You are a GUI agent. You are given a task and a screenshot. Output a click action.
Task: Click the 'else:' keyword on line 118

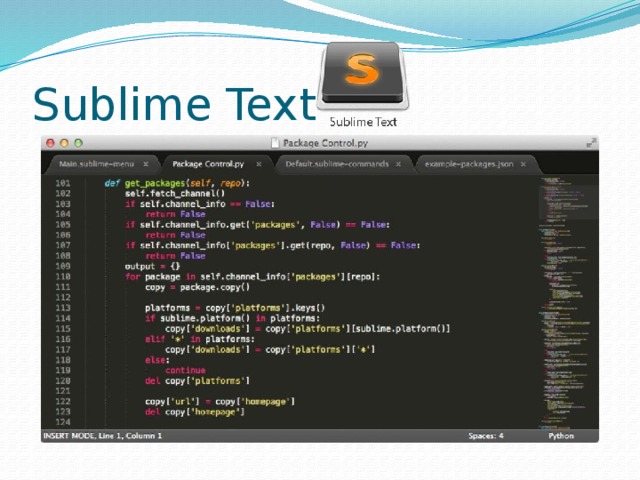157,360
